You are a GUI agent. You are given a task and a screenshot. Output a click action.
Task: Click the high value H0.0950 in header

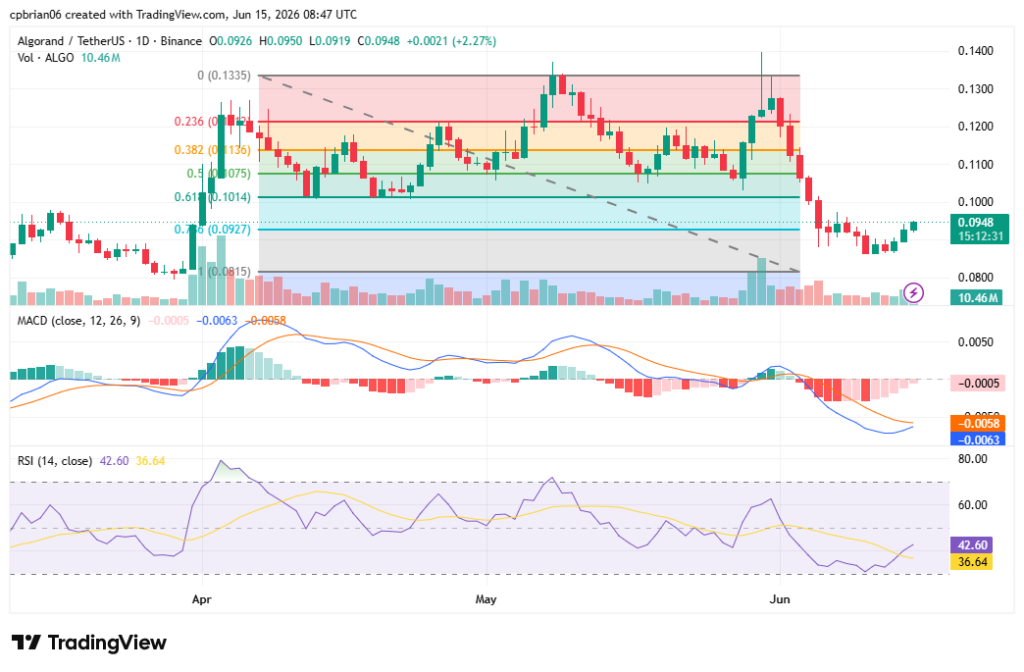coord(281,41)
